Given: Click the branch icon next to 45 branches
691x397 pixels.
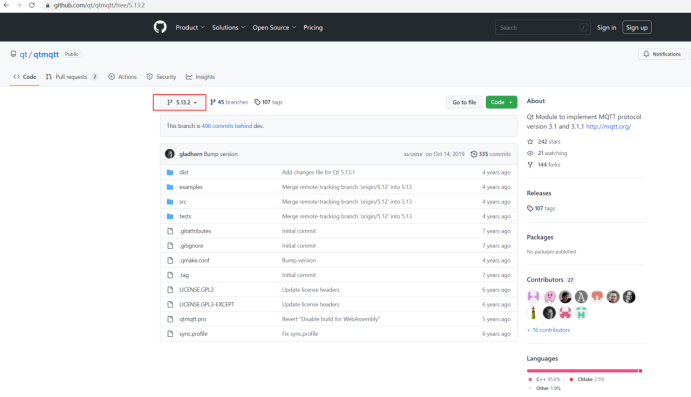Looking at the screenshot, I should click(213, 102).
